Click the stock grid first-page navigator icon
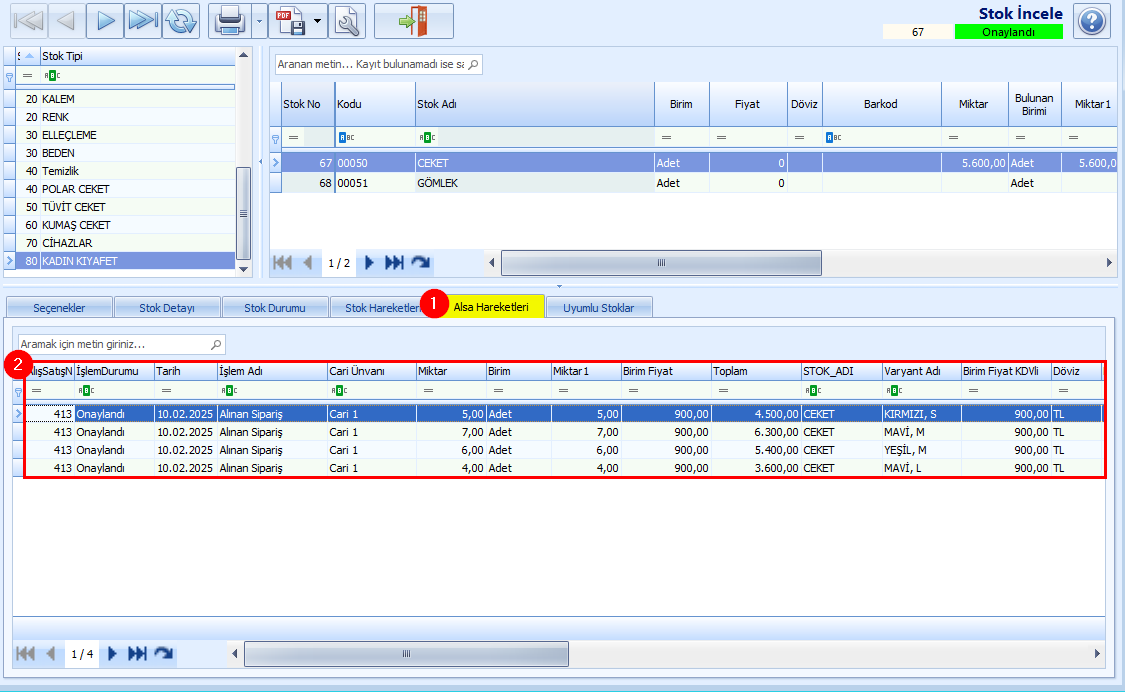 click(x=283, y=263)
